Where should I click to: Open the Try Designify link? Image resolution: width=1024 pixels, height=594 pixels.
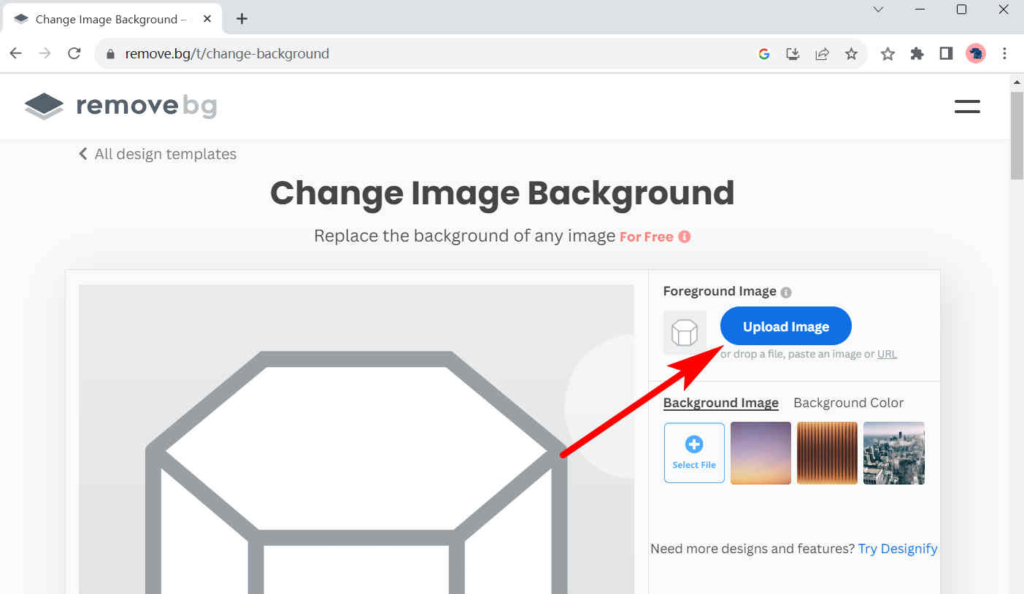point(897,548)
